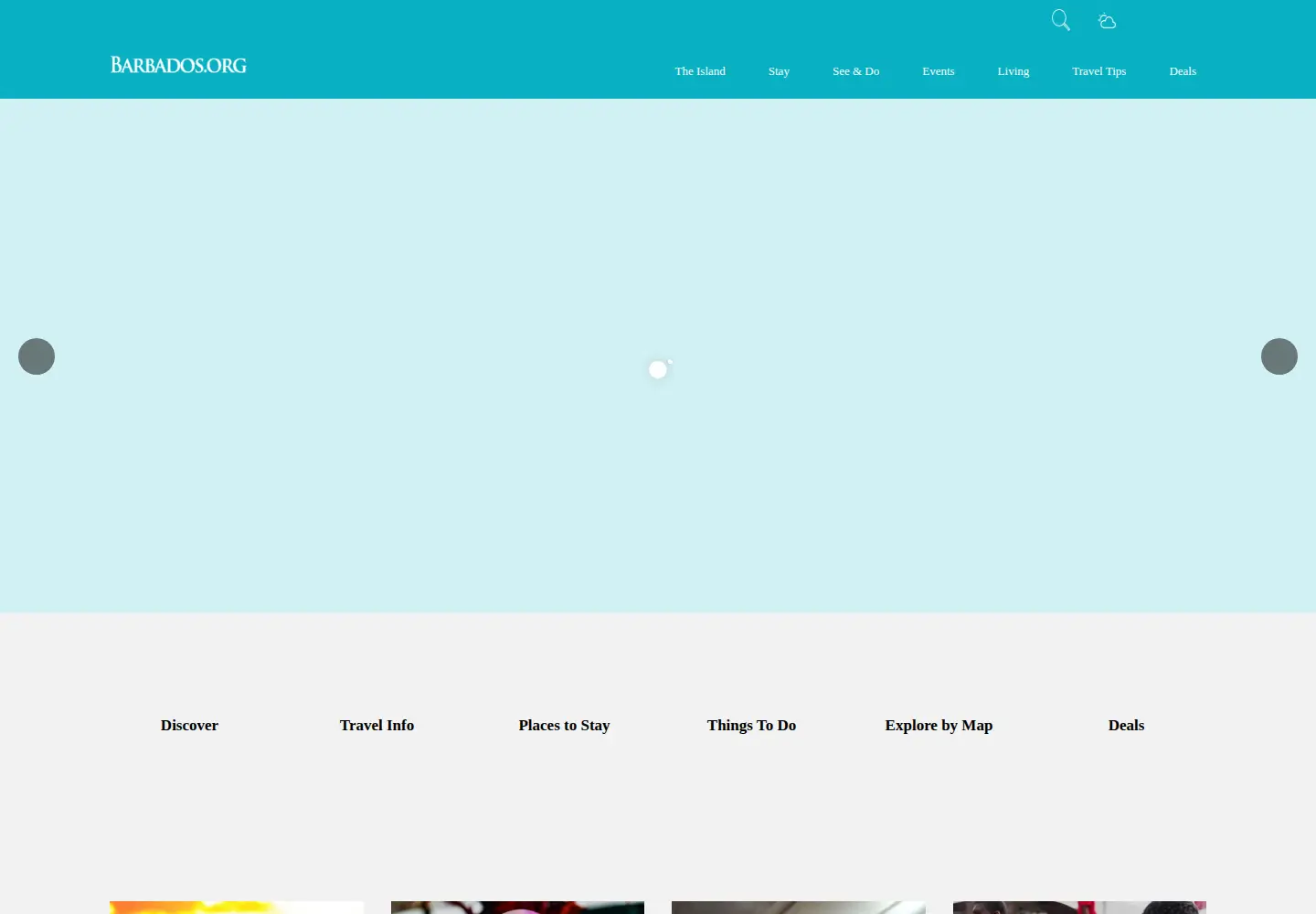This screenshot has height=914, width=1316.
Task: Go to previous slide in carousel
Action: (37, 356)
